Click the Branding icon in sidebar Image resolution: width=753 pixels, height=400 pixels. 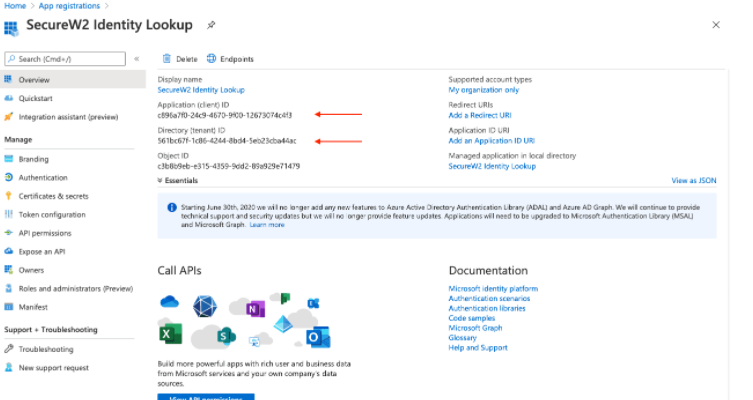(8, 159)
